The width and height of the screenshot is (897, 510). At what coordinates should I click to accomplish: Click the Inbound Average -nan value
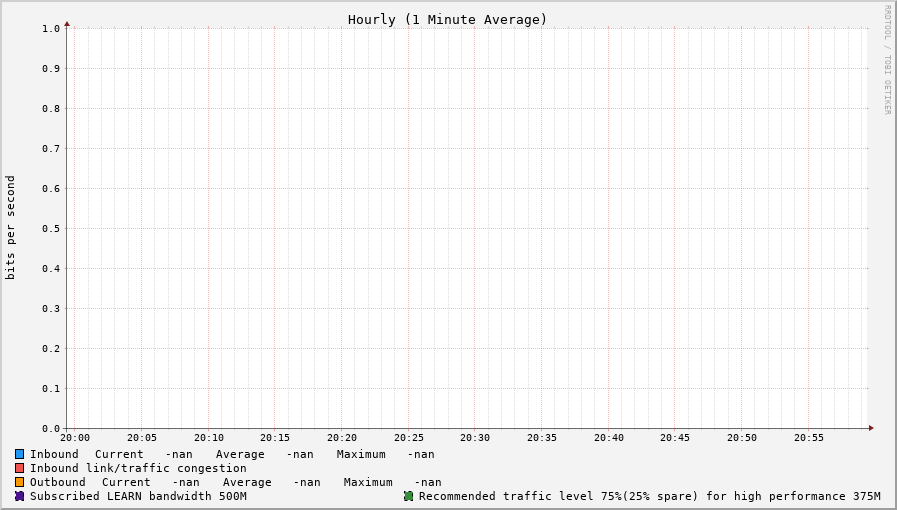pos(300,454)
